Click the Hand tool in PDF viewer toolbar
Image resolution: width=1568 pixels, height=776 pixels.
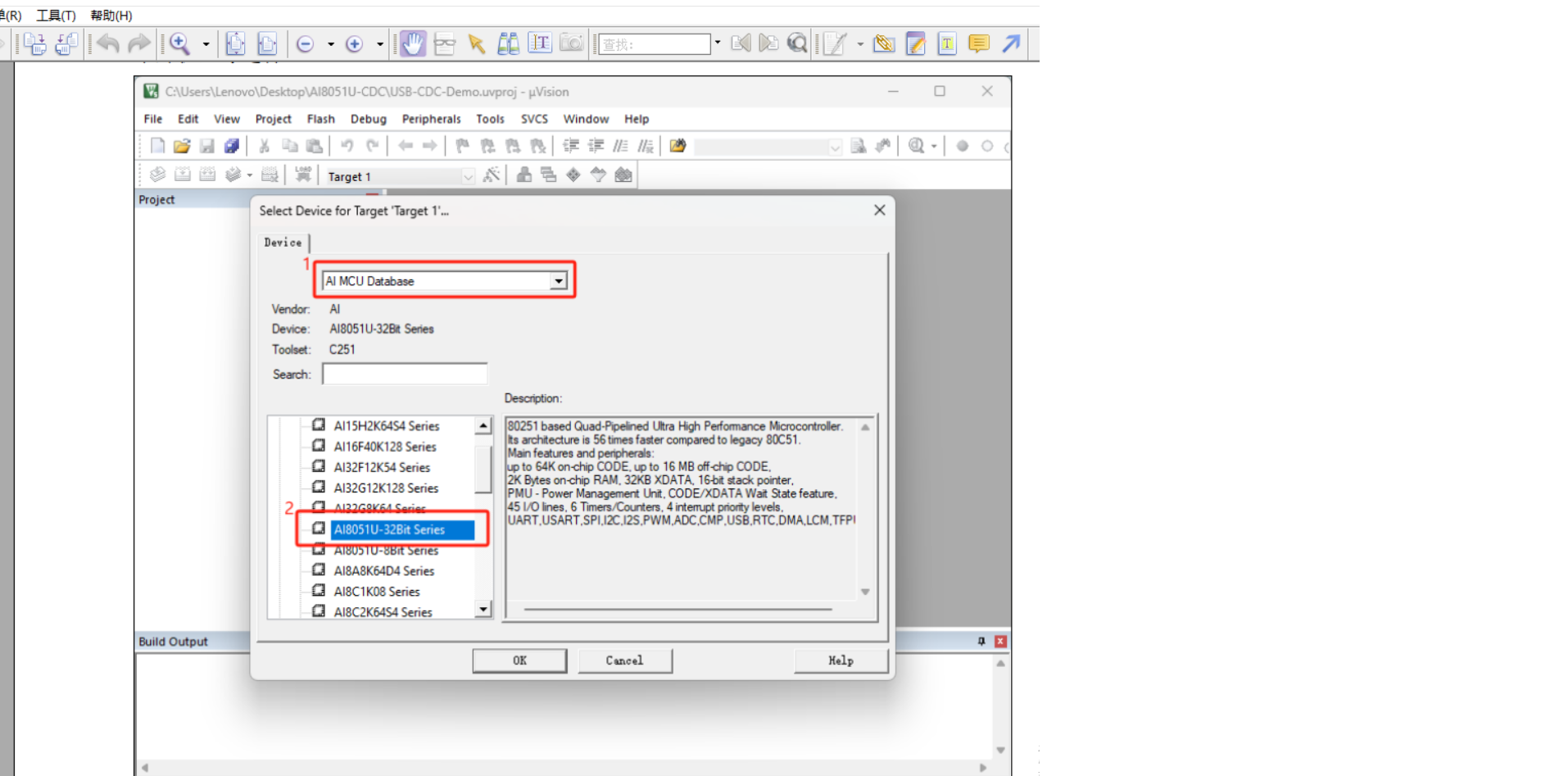click(x=413, y=43)
